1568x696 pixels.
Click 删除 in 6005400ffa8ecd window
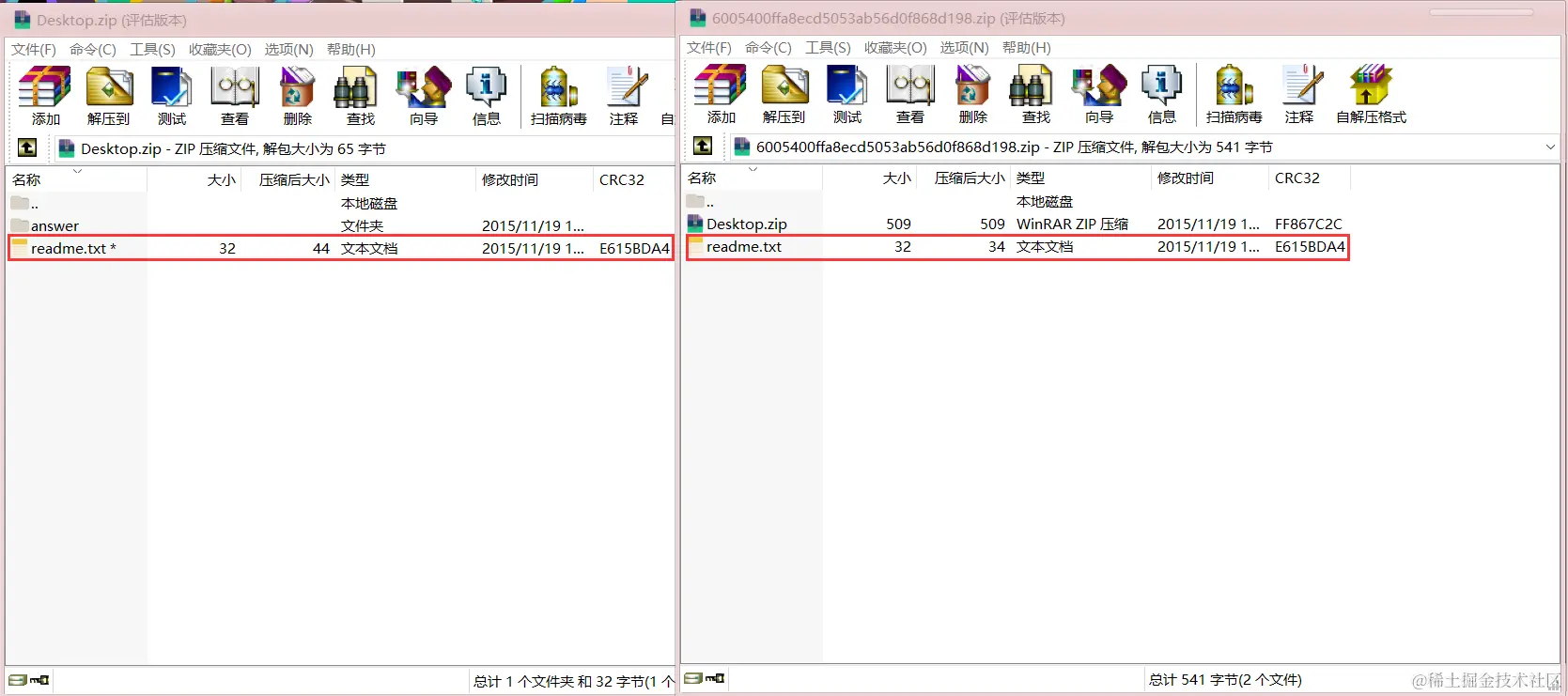[973, 94]
